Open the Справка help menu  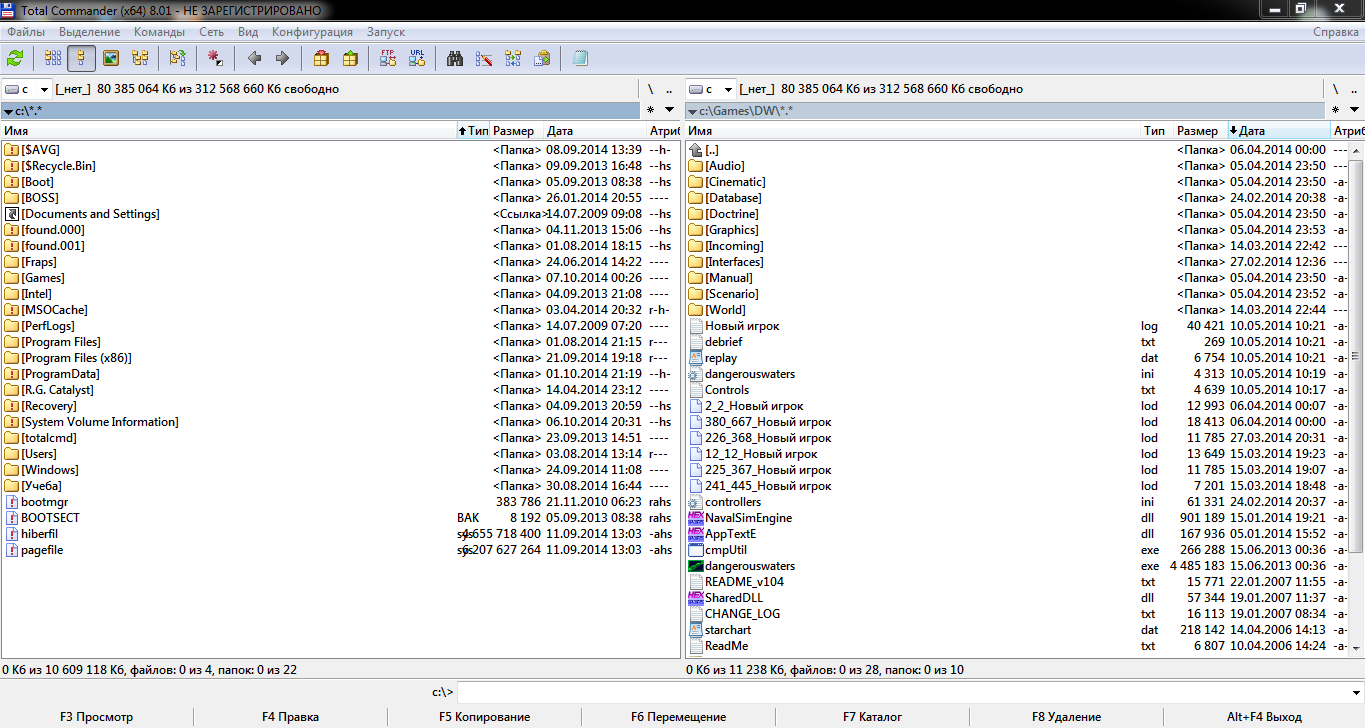coord(1336,32)
